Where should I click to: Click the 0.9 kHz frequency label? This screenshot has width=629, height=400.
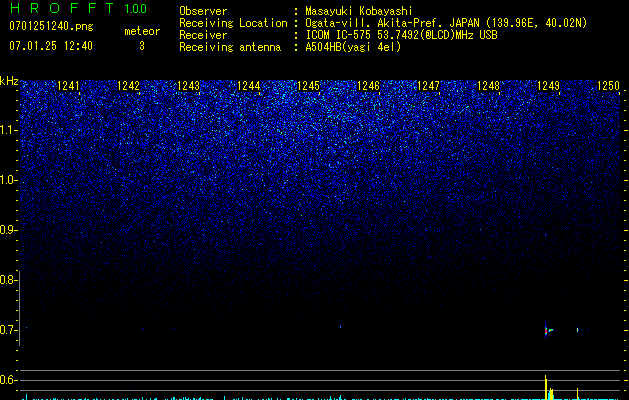tap(7, 230)
